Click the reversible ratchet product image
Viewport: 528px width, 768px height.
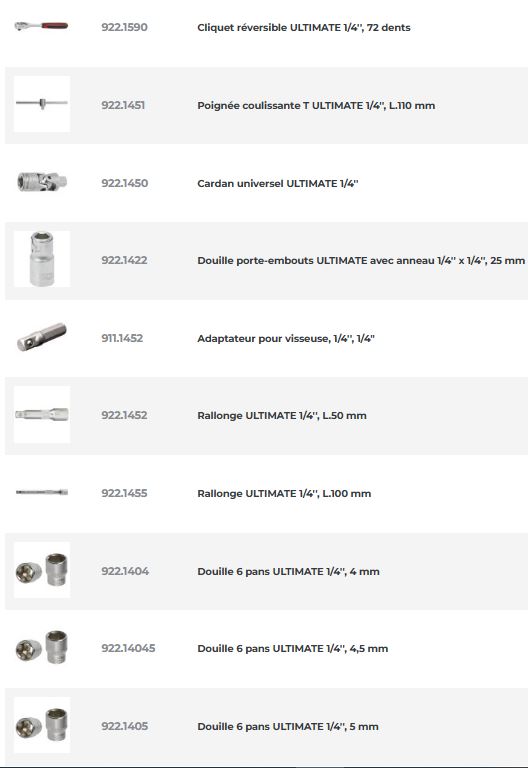click(42, 26)
